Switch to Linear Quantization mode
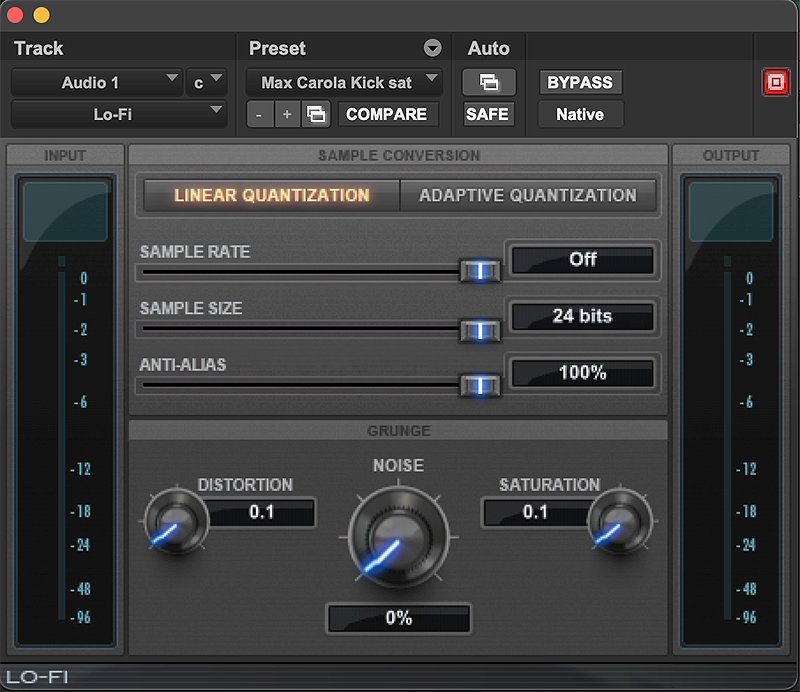The image size is (800, 692). click(271, 195)
